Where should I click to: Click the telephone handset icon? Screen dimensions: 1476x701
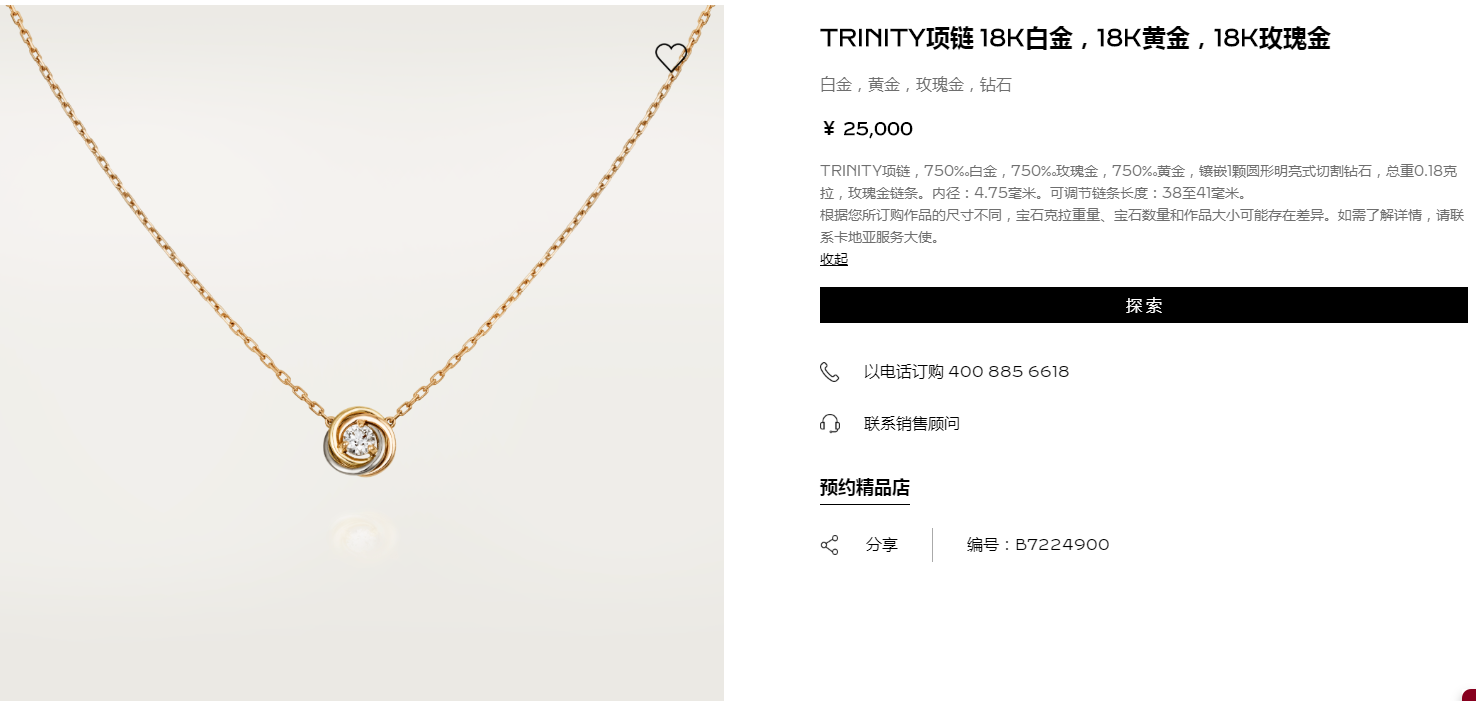(829, 372)
